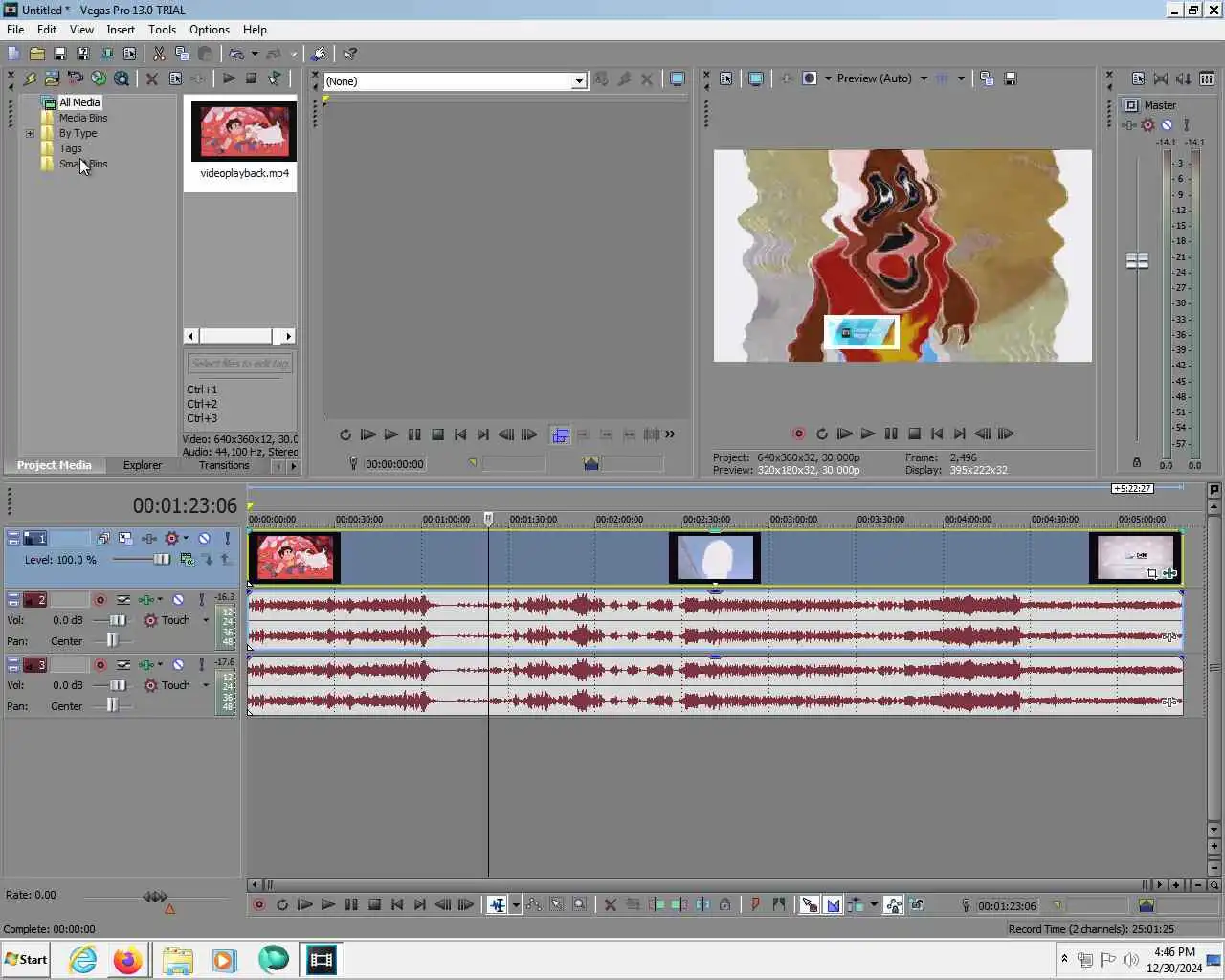
Task: Open track 1 automation settings dropdown arrow
Action: [x=186, y=538]
